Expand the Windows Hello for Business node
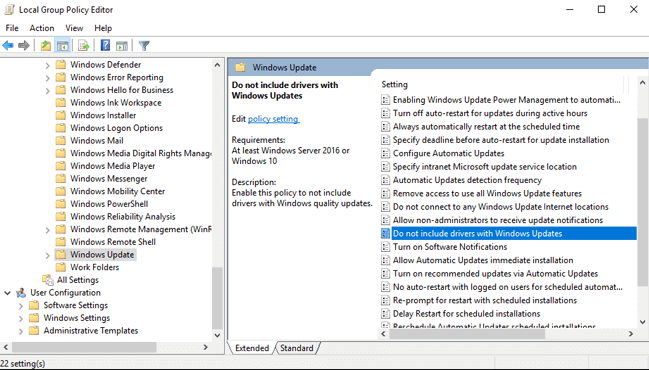 [48, 91]
